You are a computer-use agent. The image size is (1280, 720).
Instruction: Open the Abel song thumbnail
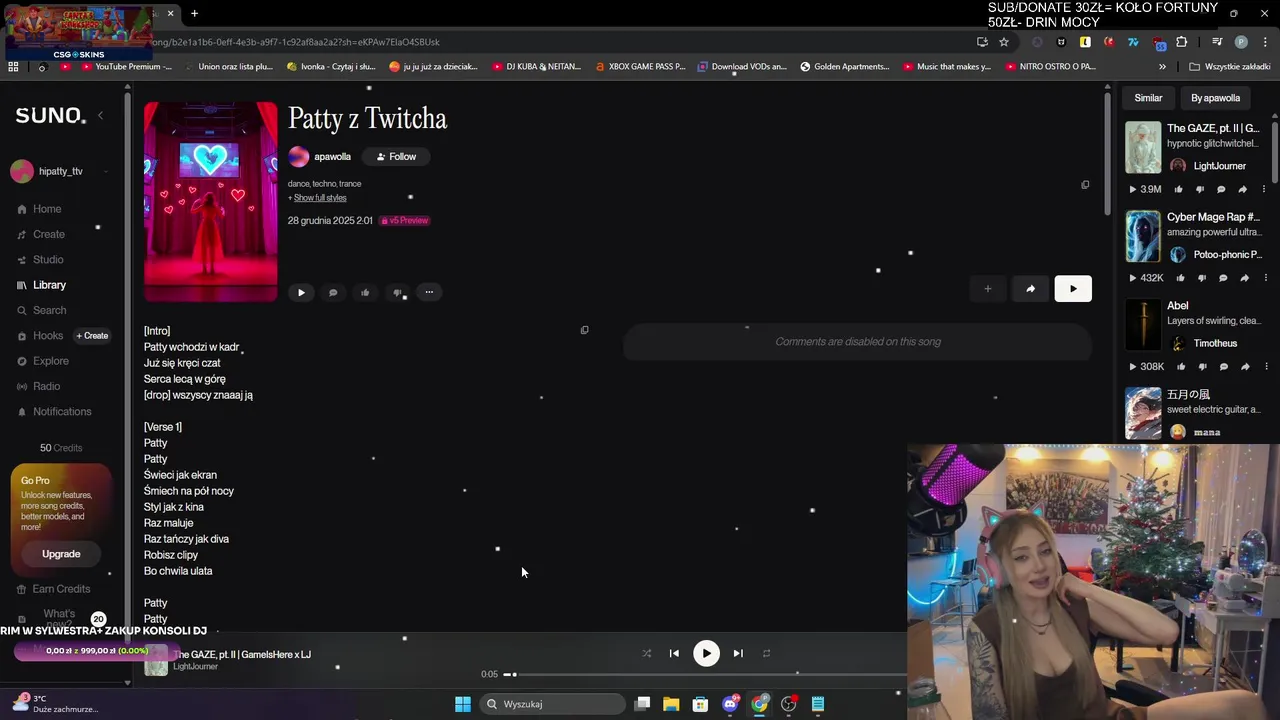(1143, 325)
